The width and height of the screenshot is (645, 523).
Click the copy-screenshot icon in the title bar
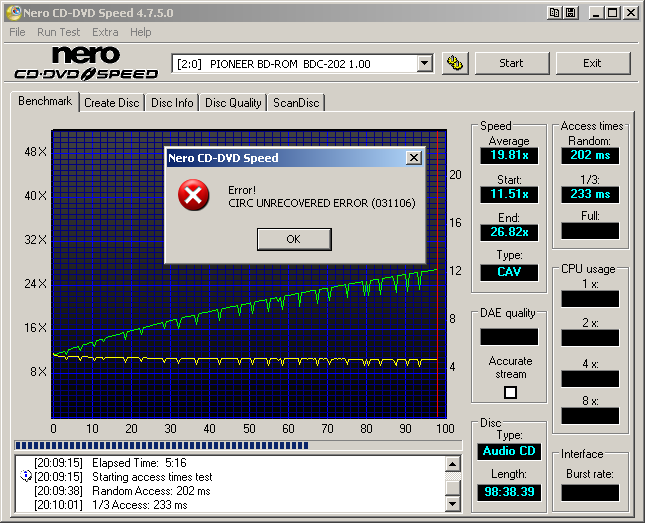(x=553, y=13)
